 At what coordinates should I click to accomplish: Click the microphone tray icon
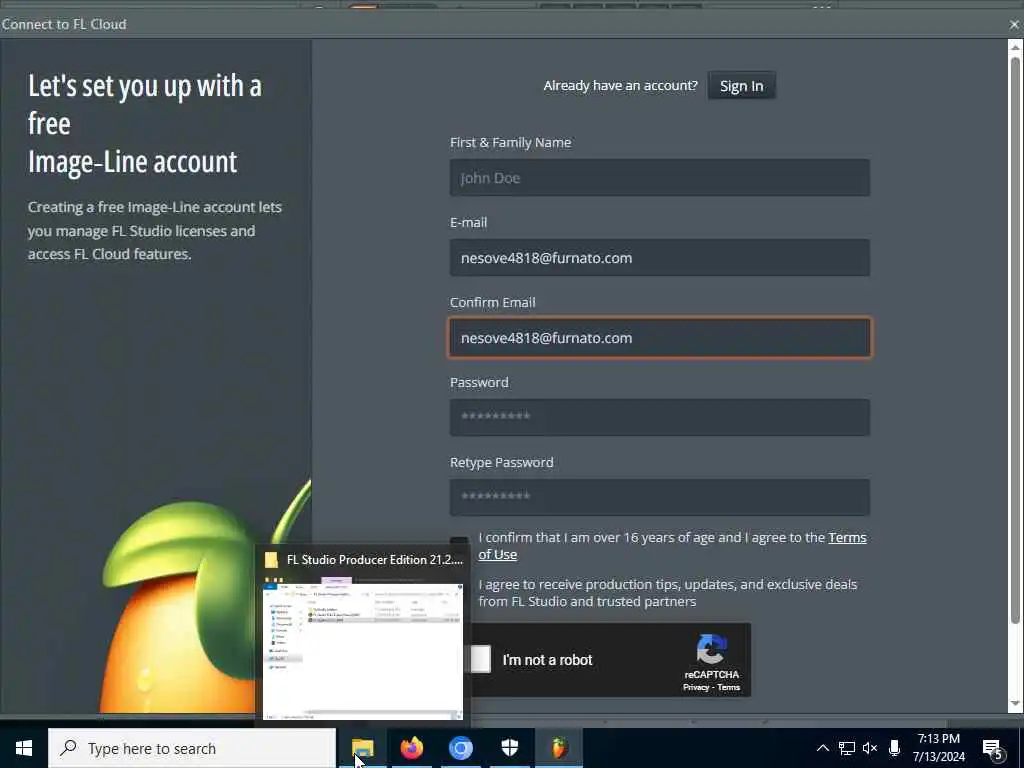pos(895,748)
